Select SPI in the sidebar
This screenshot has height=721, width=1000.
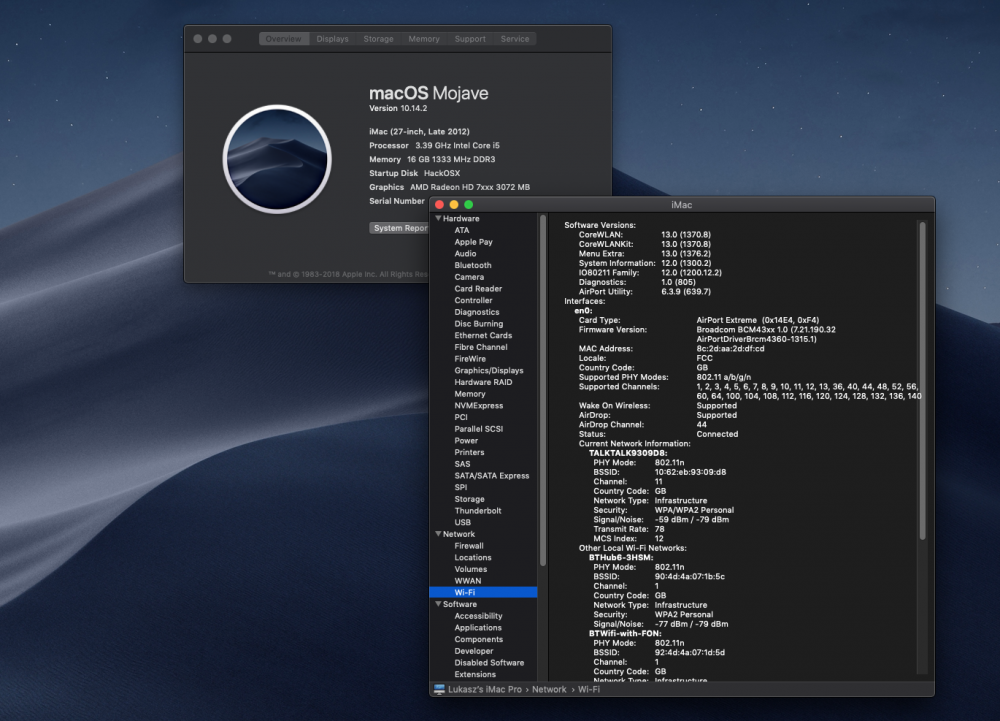(x=460, y=487)
